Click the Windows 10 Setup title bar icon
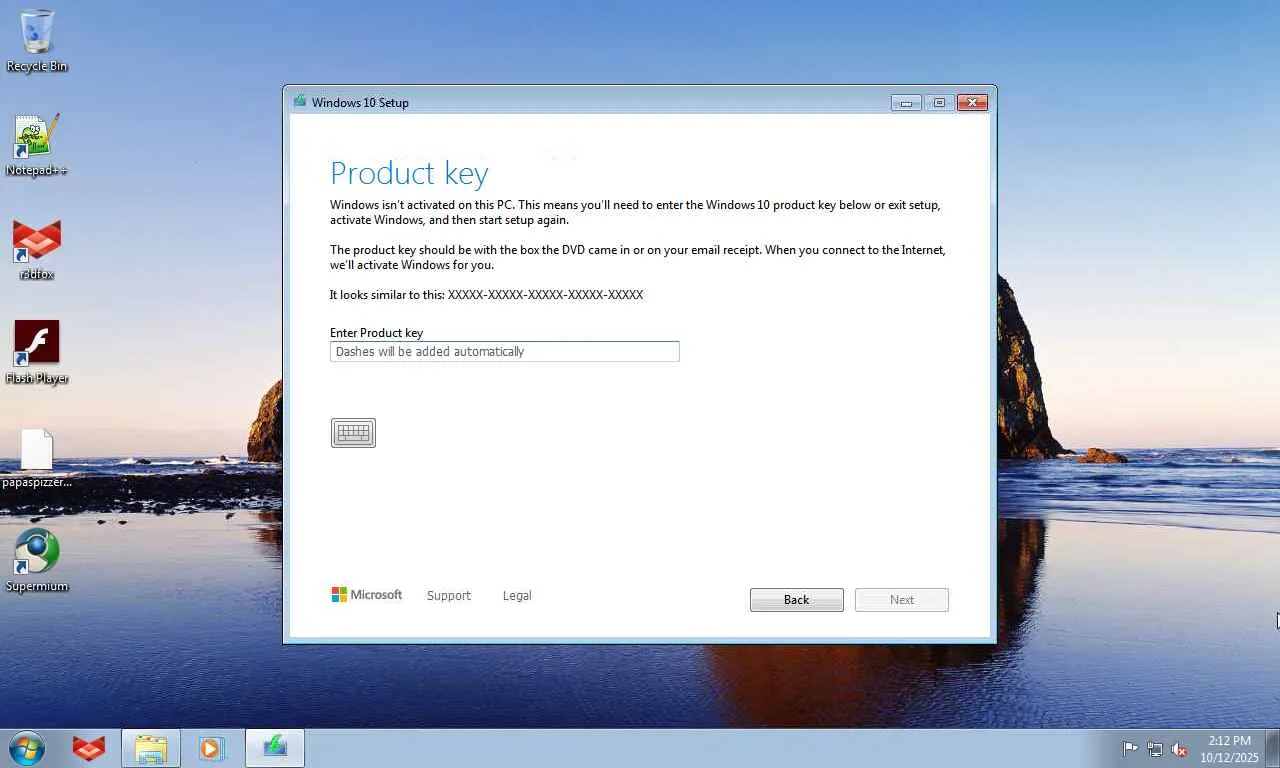Viewport: 1280px width, 768px height. (x=300, y=102)
